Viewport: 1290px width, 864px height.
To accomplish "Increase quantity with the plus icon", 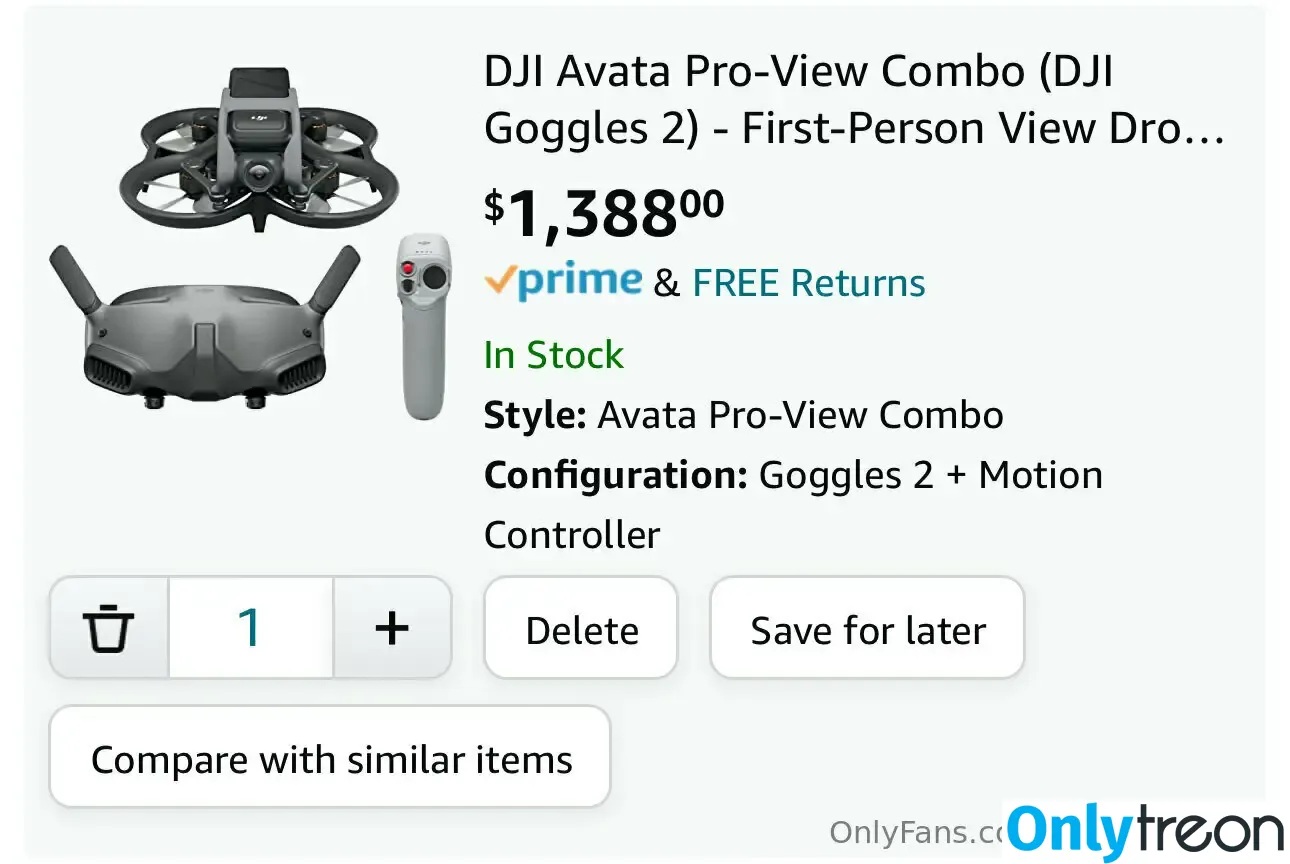I will point(392,628).
